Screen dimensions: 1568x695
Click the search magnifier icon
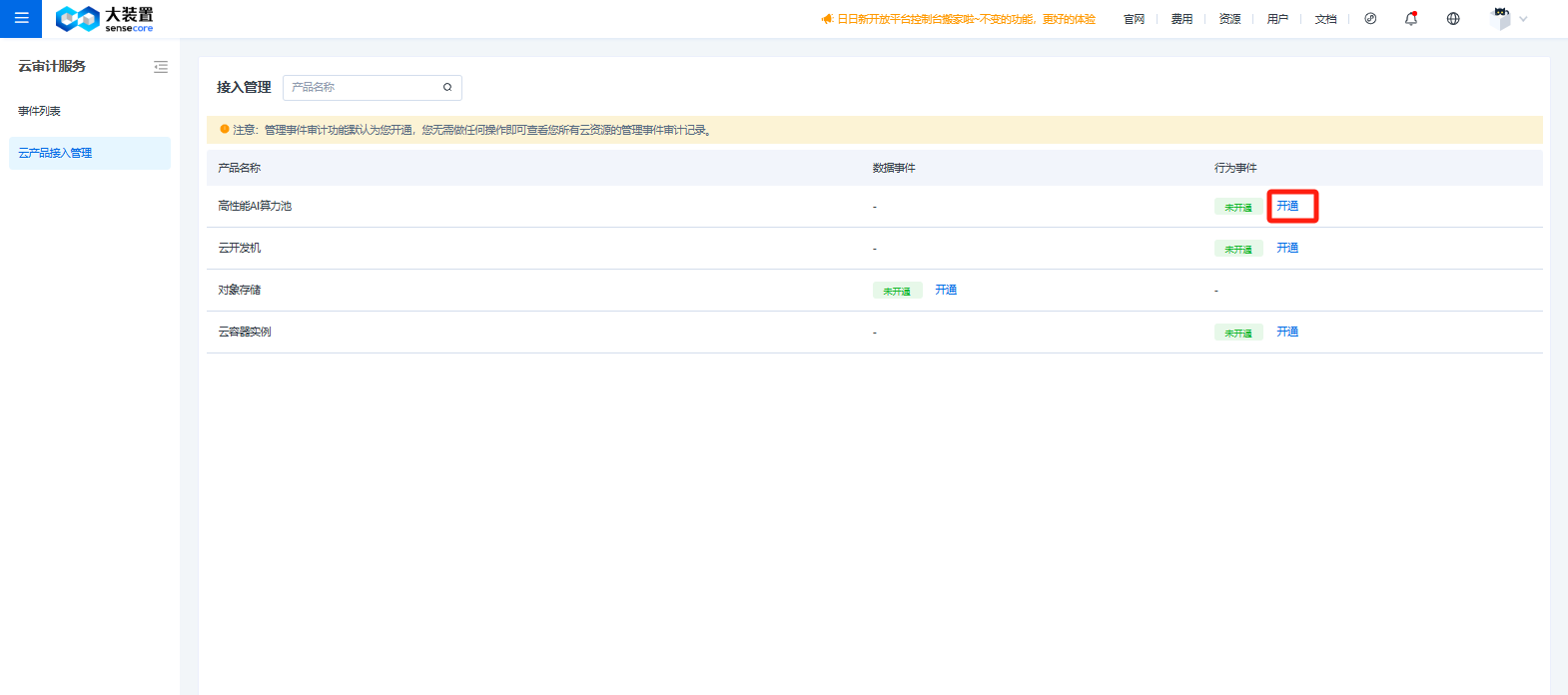[x=447, y=88]
